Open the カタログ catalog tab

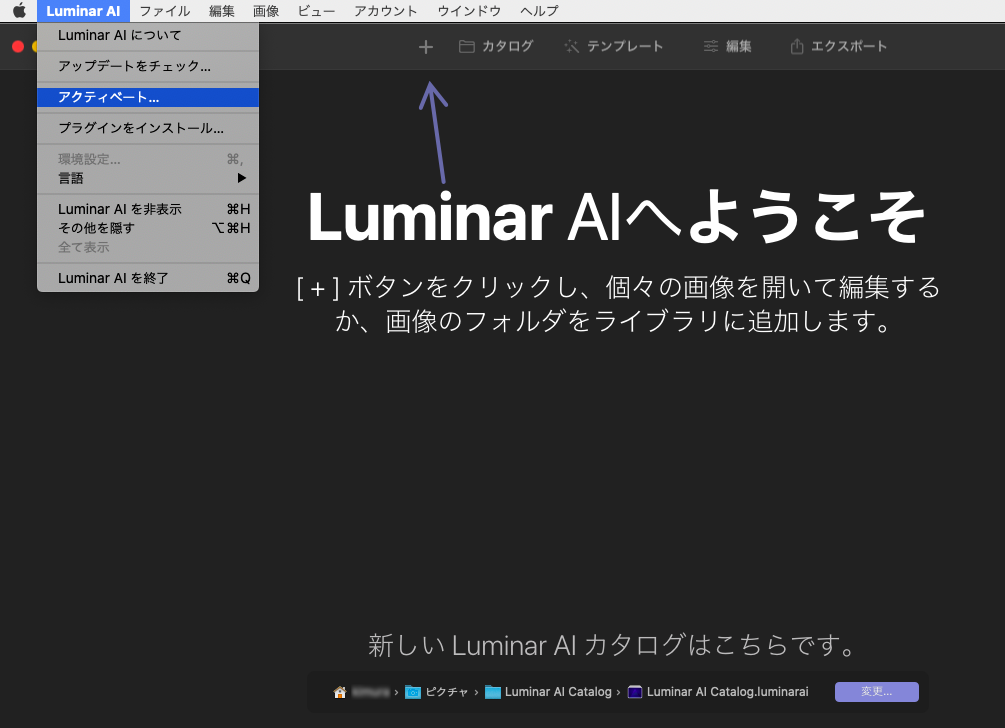(x=496, y=46)
